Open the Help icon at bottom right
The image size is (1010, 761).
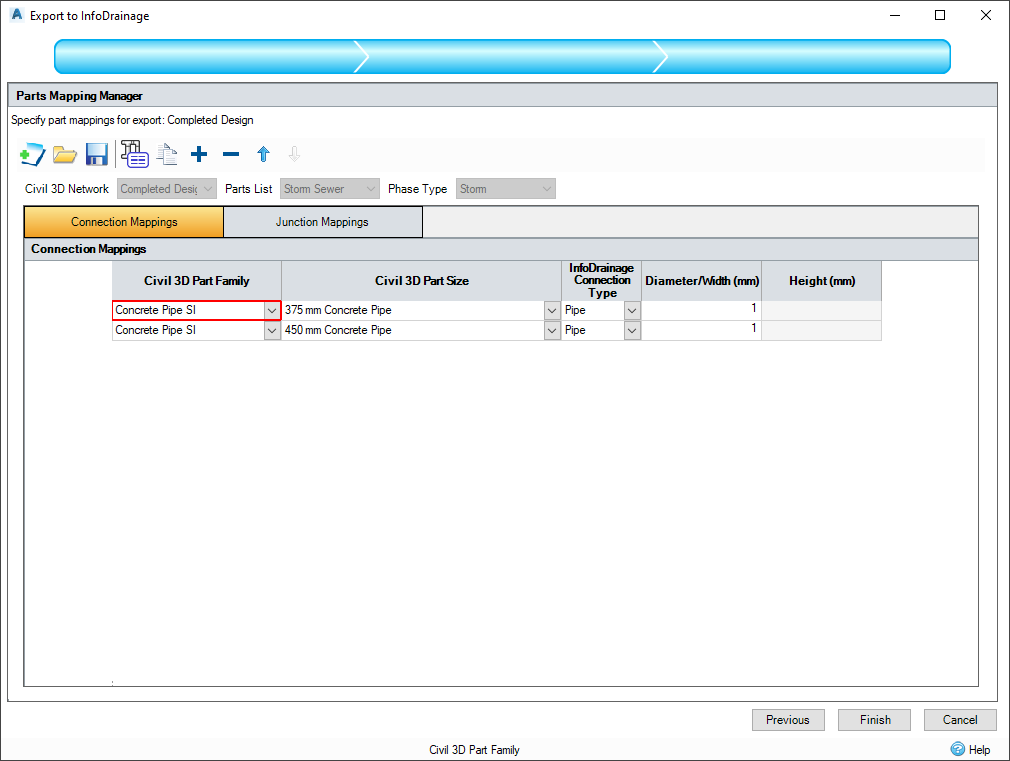[958, 749]
